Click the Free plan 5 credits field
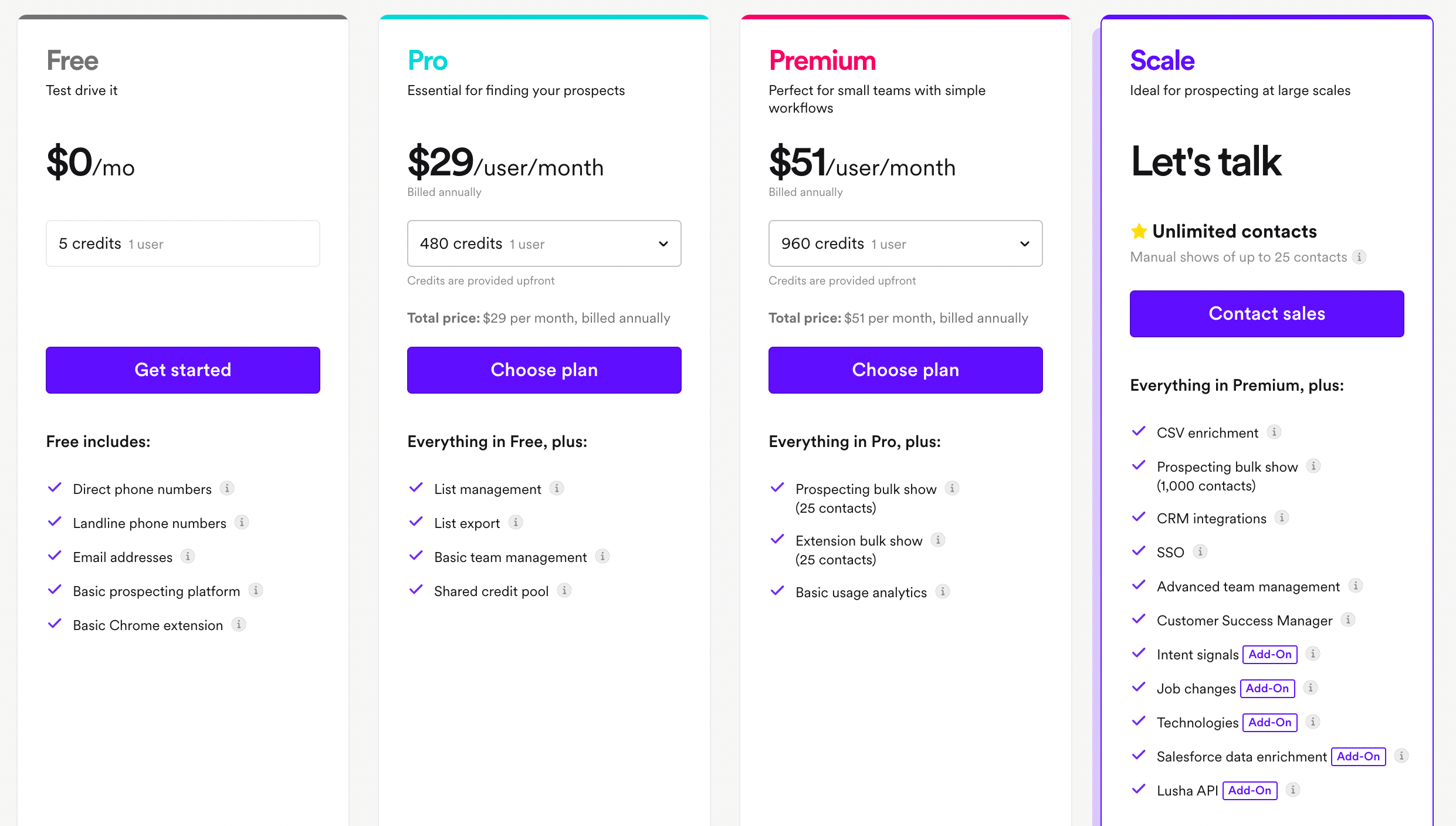Image resolution: width=1456 pixels, height=826 pixels. [182, 243]
